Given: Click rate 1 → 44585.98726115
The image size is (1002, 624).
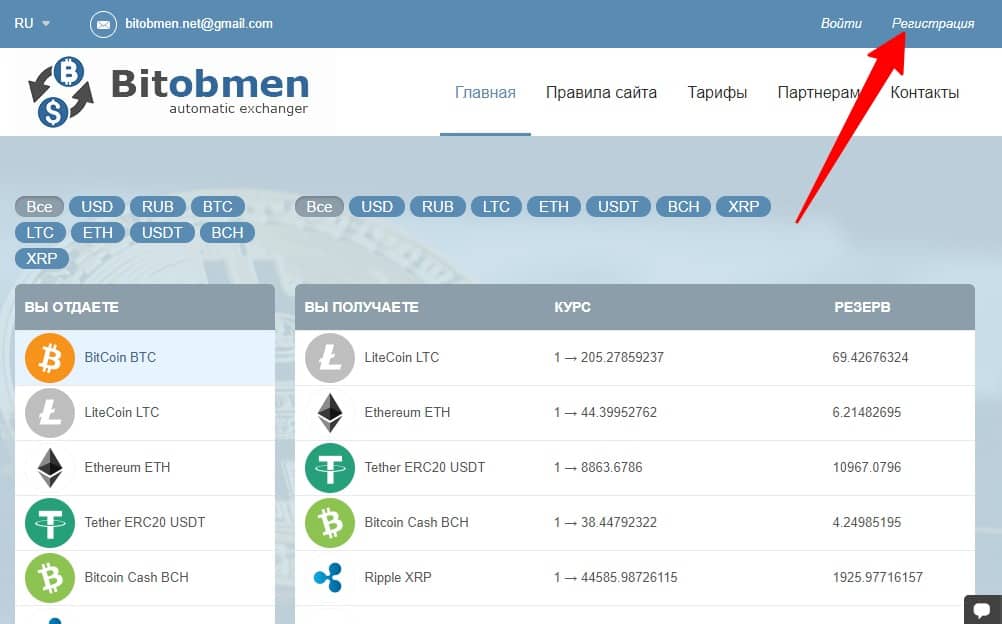Looking at the screenshot, I should pos(615,577).
